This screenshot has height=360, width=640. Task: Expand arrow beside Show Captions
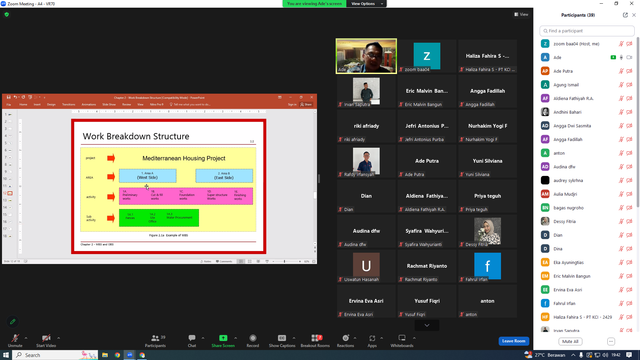coord(293,338)
